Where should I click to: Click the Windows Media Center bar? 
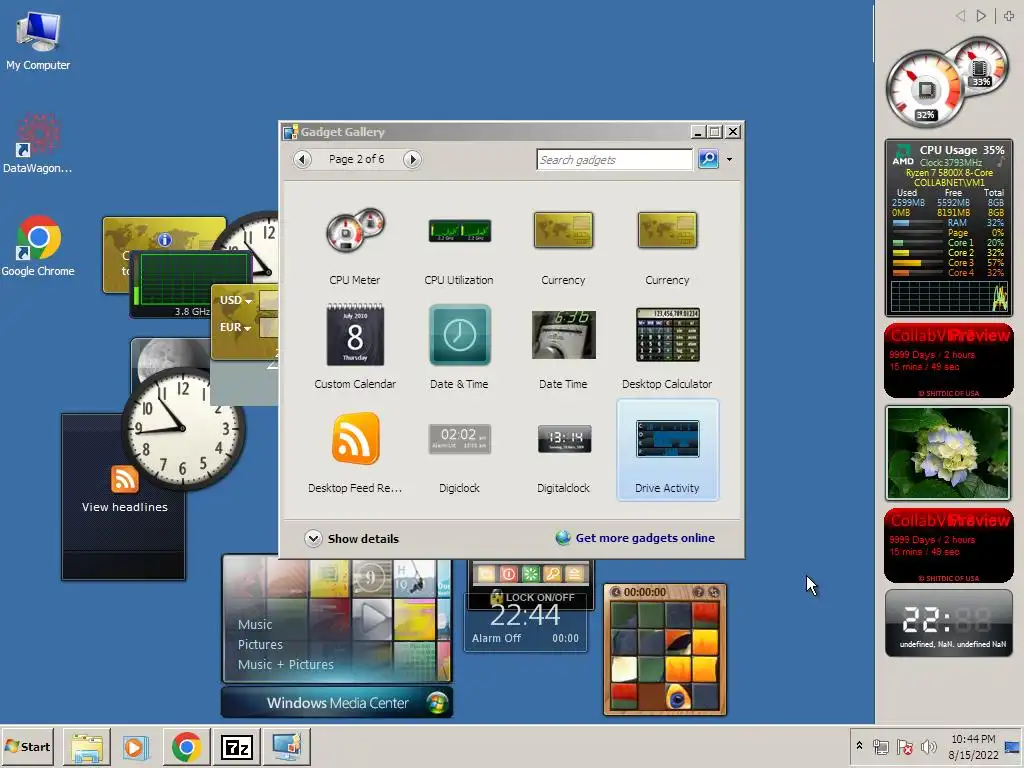point(337,703)
